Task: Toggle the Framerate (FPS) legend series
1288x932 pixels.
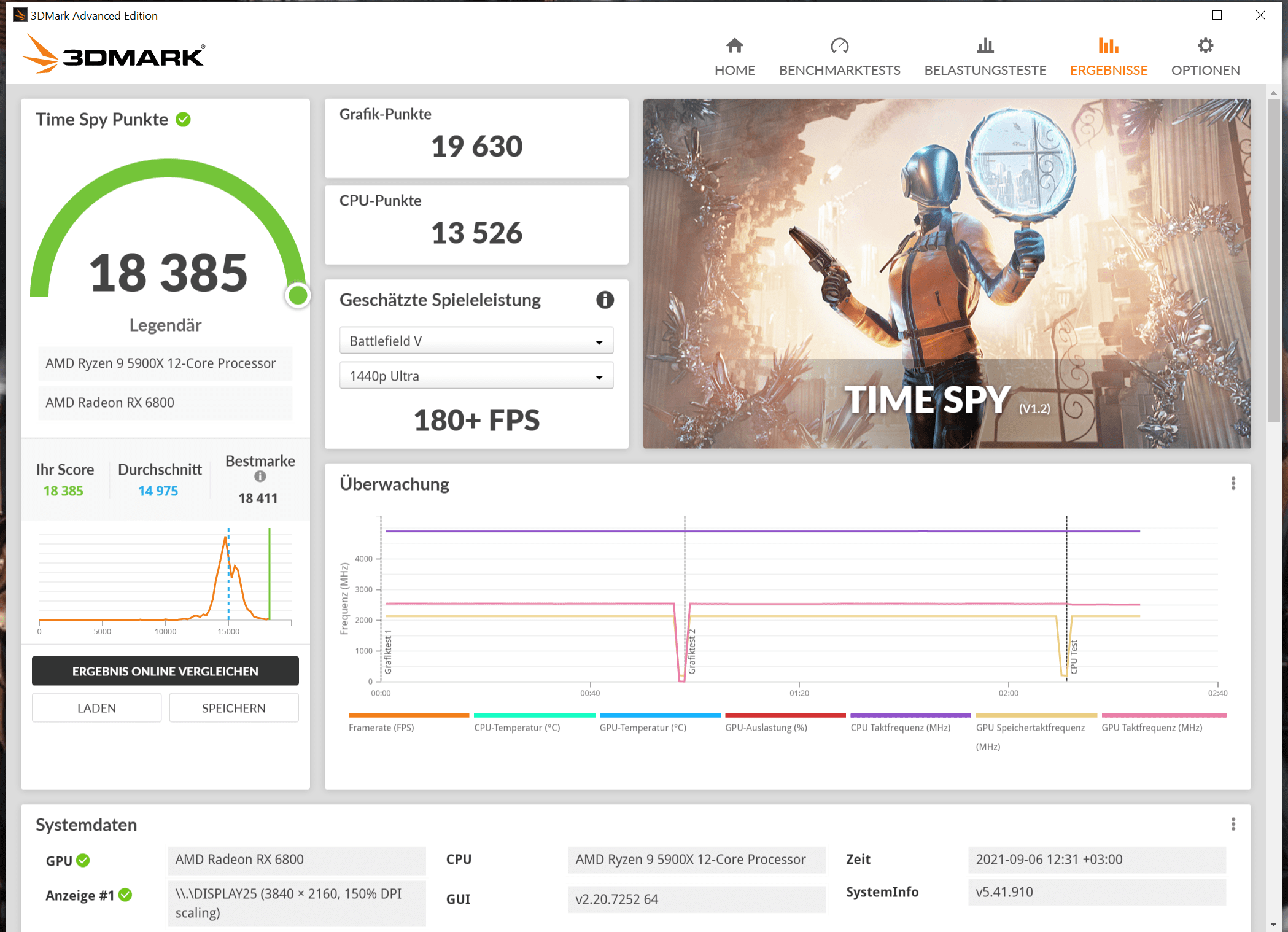Action: point(381,728)
